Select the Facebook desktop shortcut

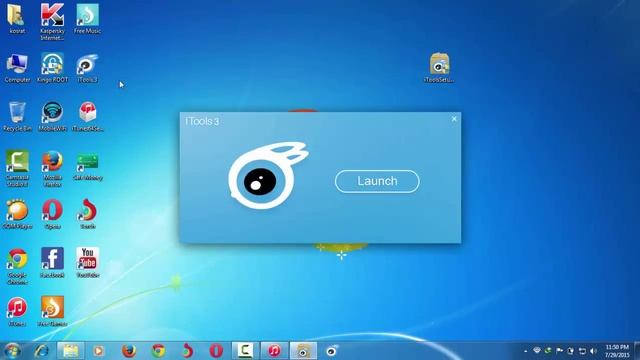[x=52, y=263]
